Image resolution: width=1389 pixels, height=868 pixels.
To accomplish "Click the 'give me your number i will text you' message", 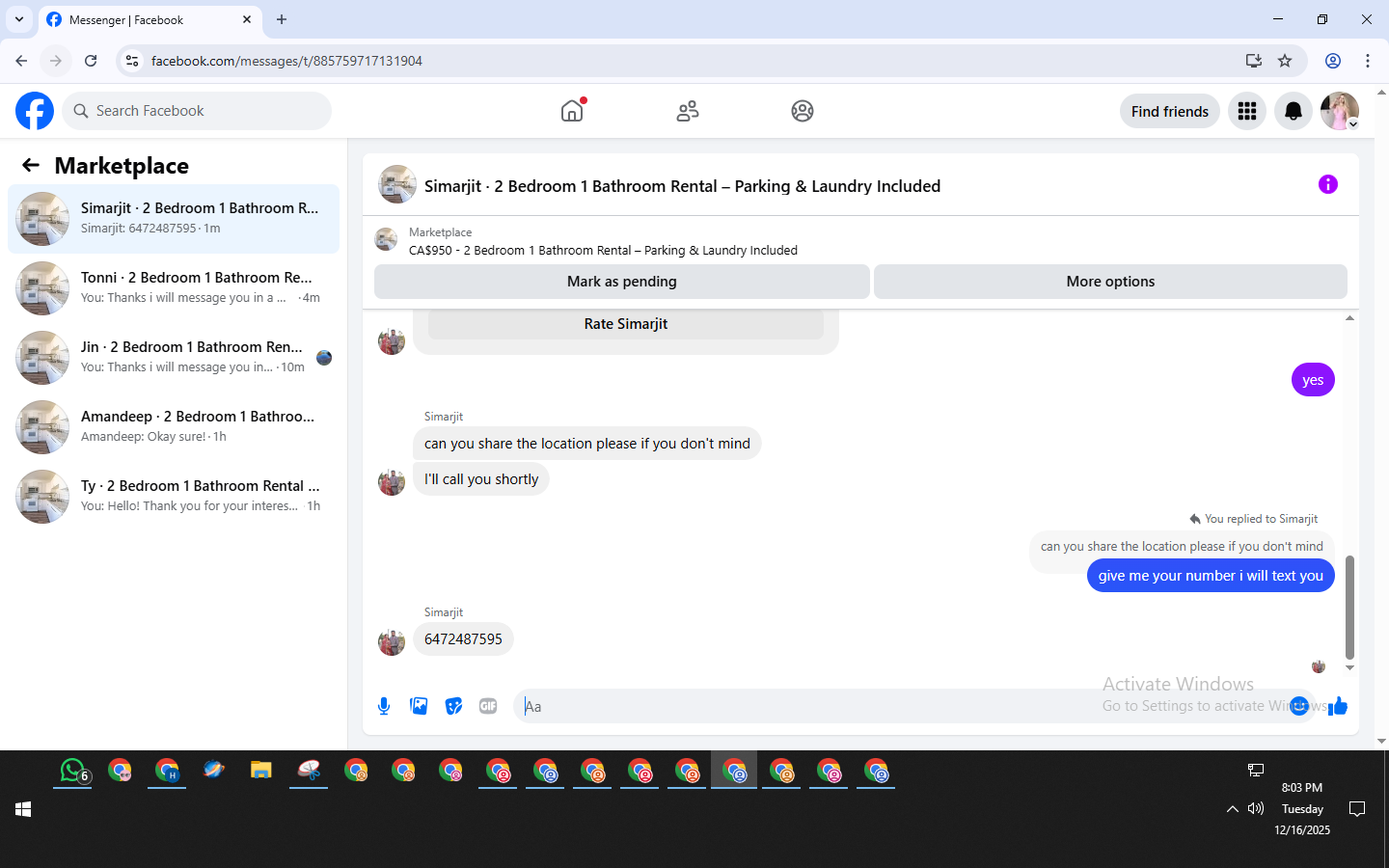I will click(1211, 576).
